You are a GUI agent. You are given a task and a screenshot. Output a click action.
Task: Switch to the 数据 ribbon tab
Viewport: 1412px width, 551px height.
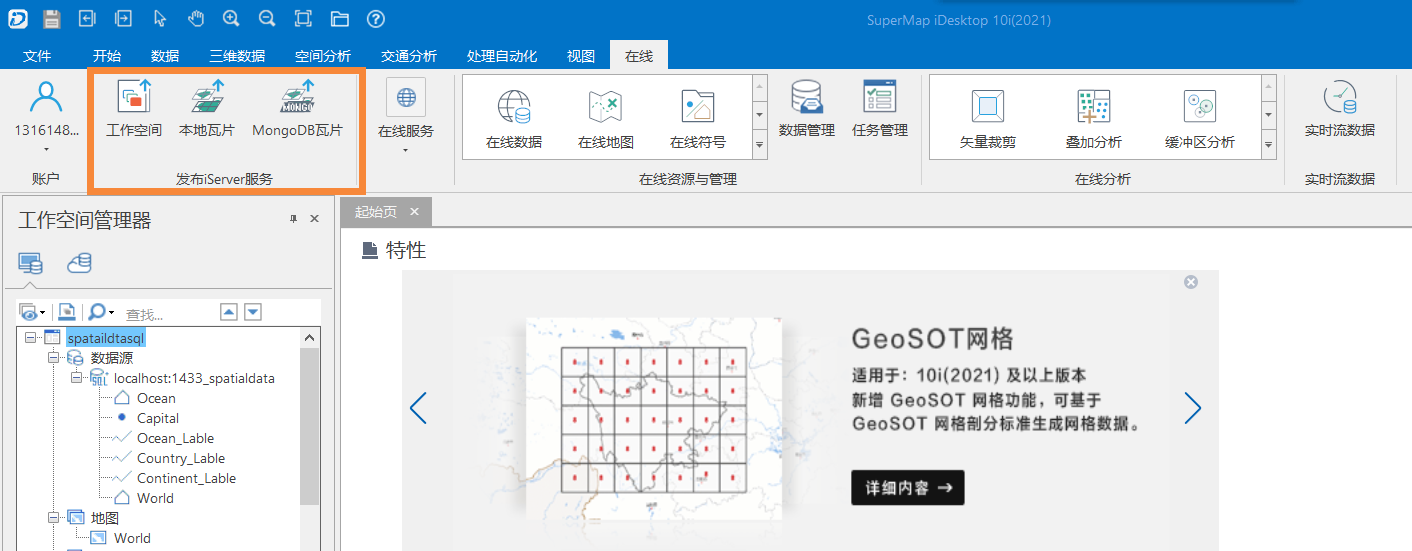(x=165, y=56)
